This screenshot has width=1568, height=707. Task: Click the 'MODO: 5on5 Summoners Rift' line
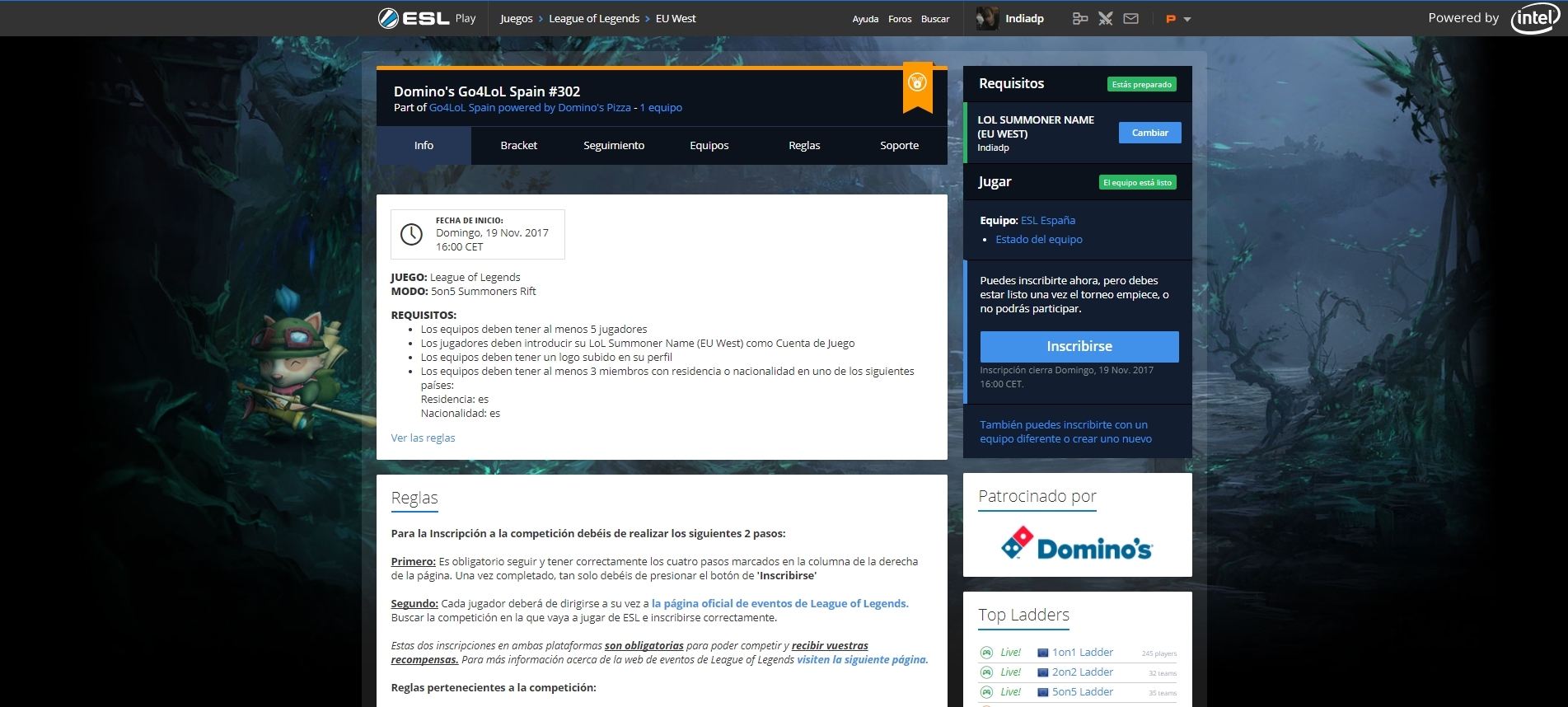(x=463, y=292)
